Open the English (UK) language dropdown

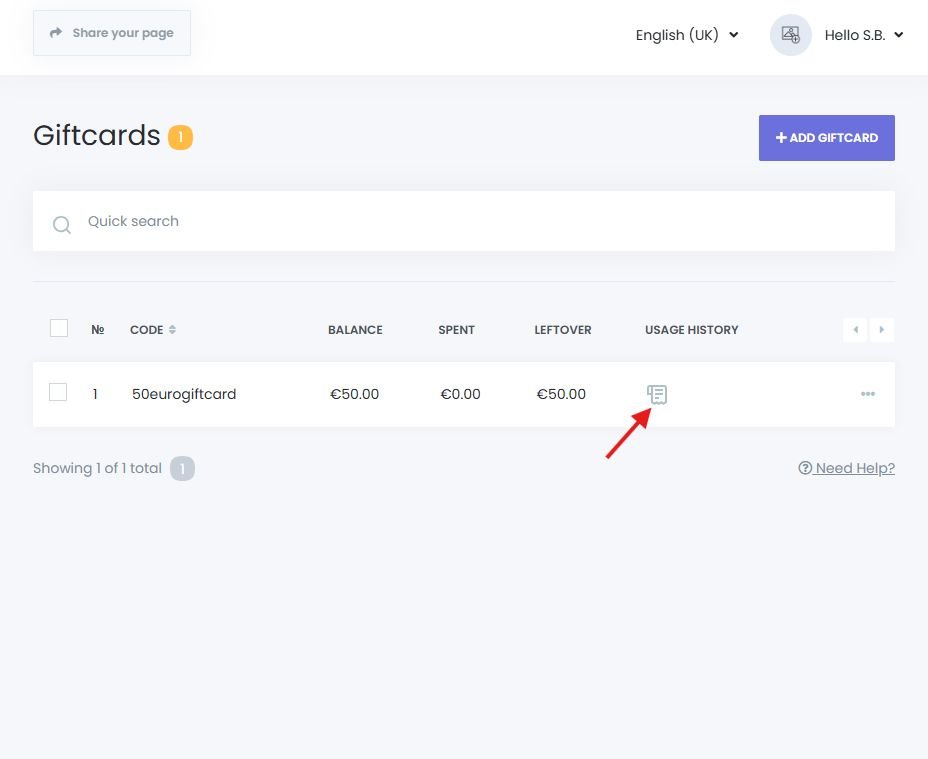coord(687,35)
